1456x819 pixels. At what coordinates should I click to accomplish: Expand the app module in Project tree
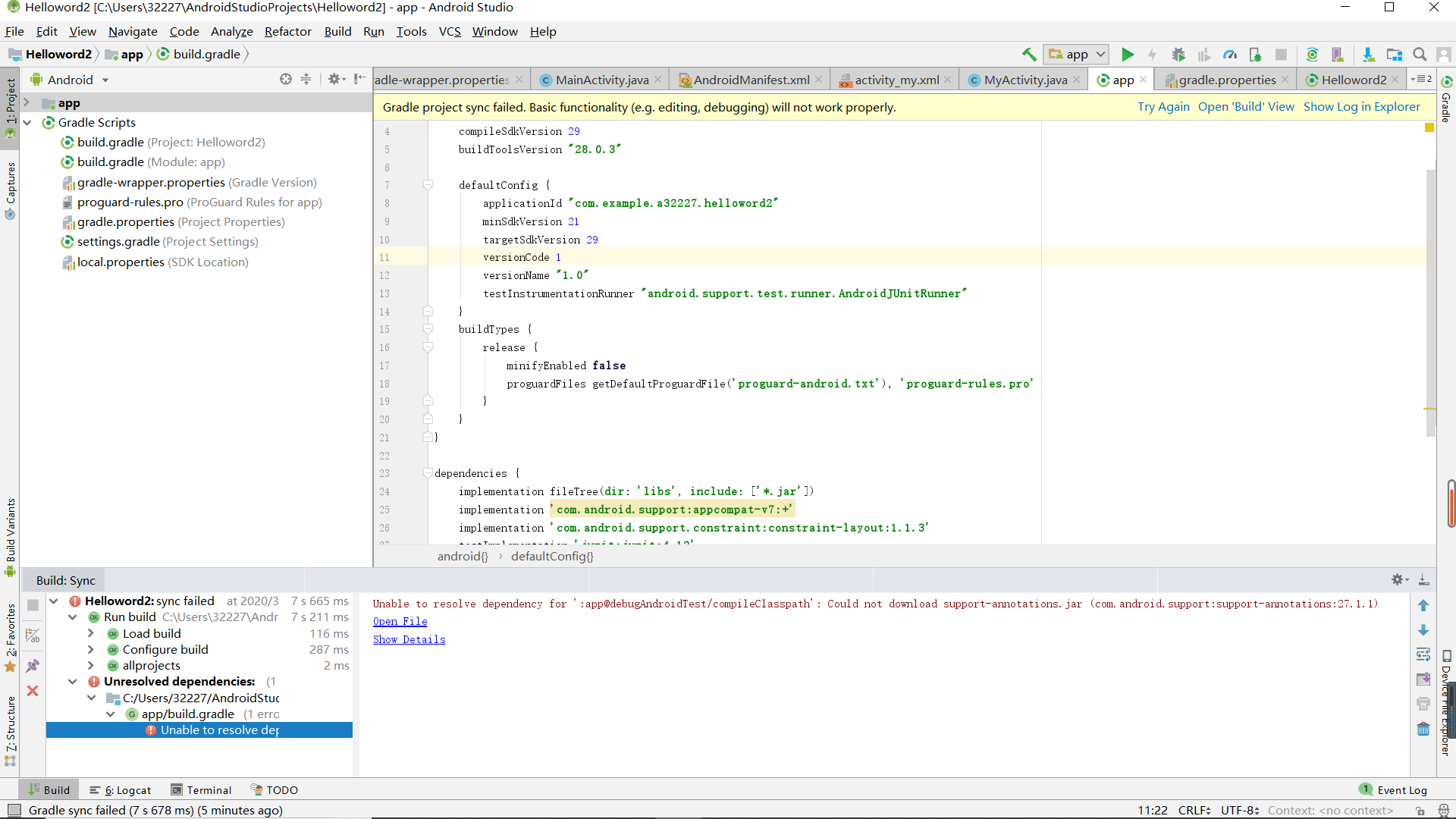[27, 102]
